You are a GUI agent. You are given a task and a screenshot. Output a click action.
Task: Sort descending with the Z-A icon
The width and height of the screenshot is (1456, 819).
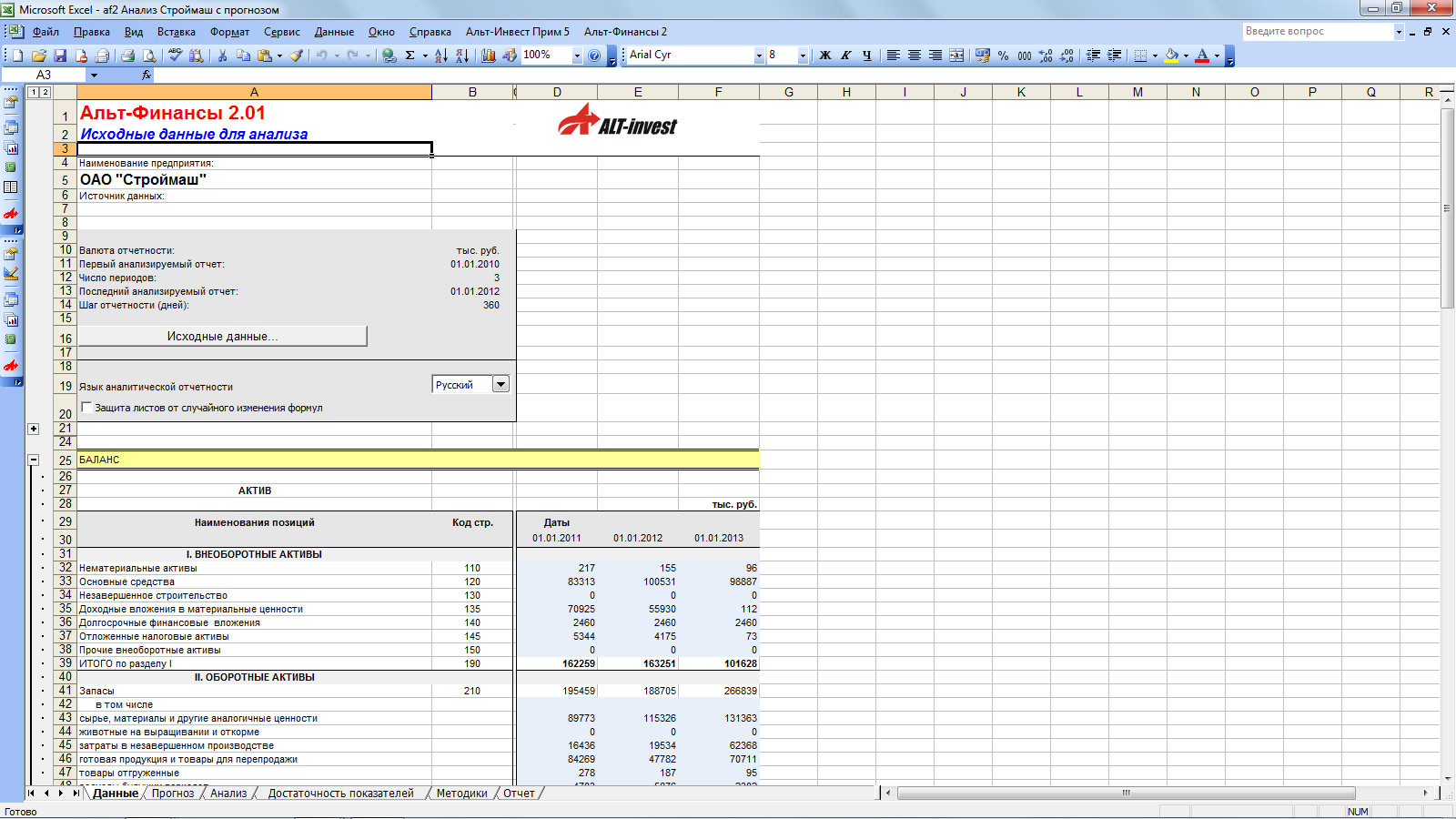click(462, 56)
